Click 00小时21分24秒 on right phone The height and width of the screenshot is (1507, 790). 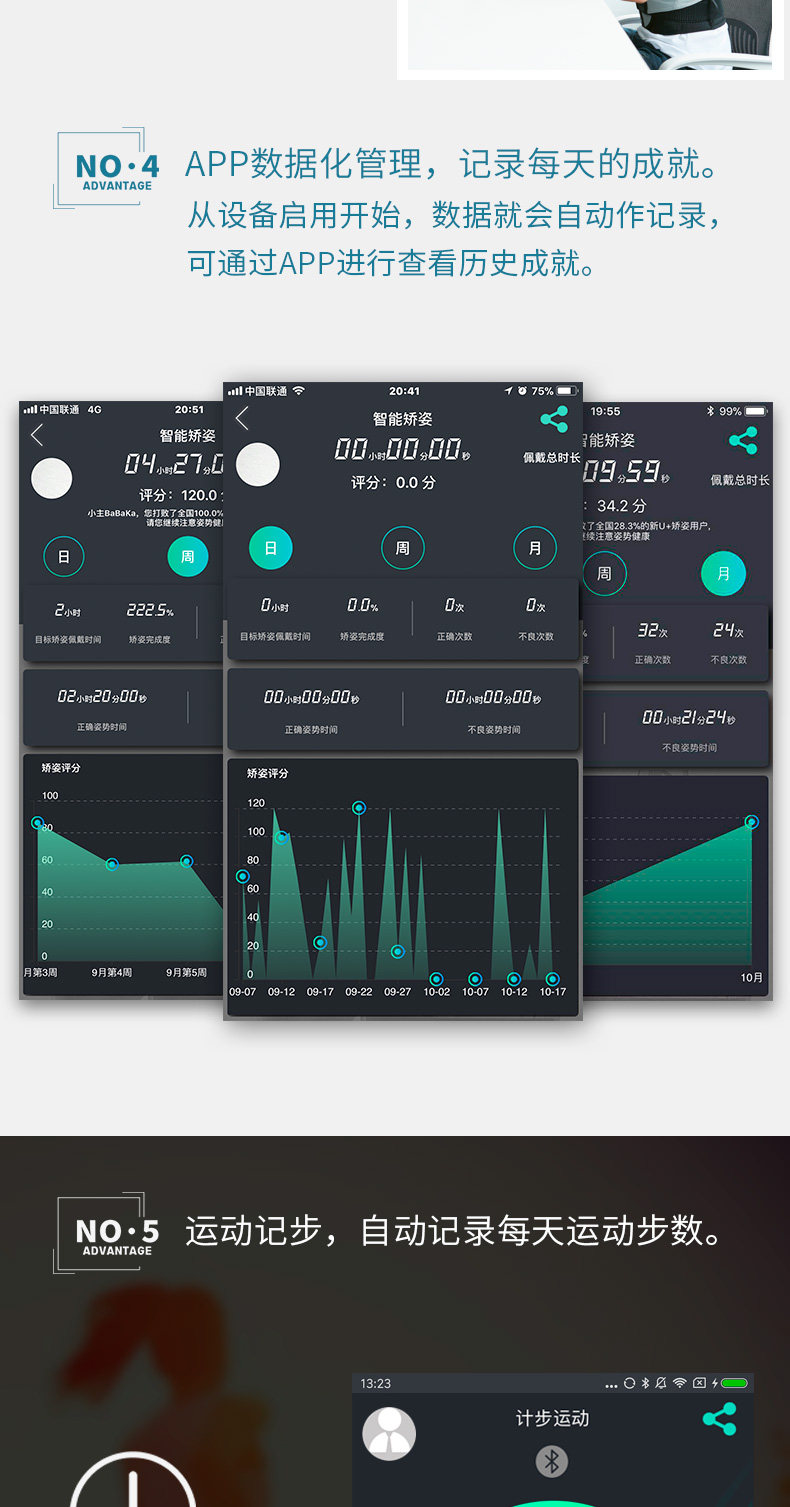pos(689,718)
